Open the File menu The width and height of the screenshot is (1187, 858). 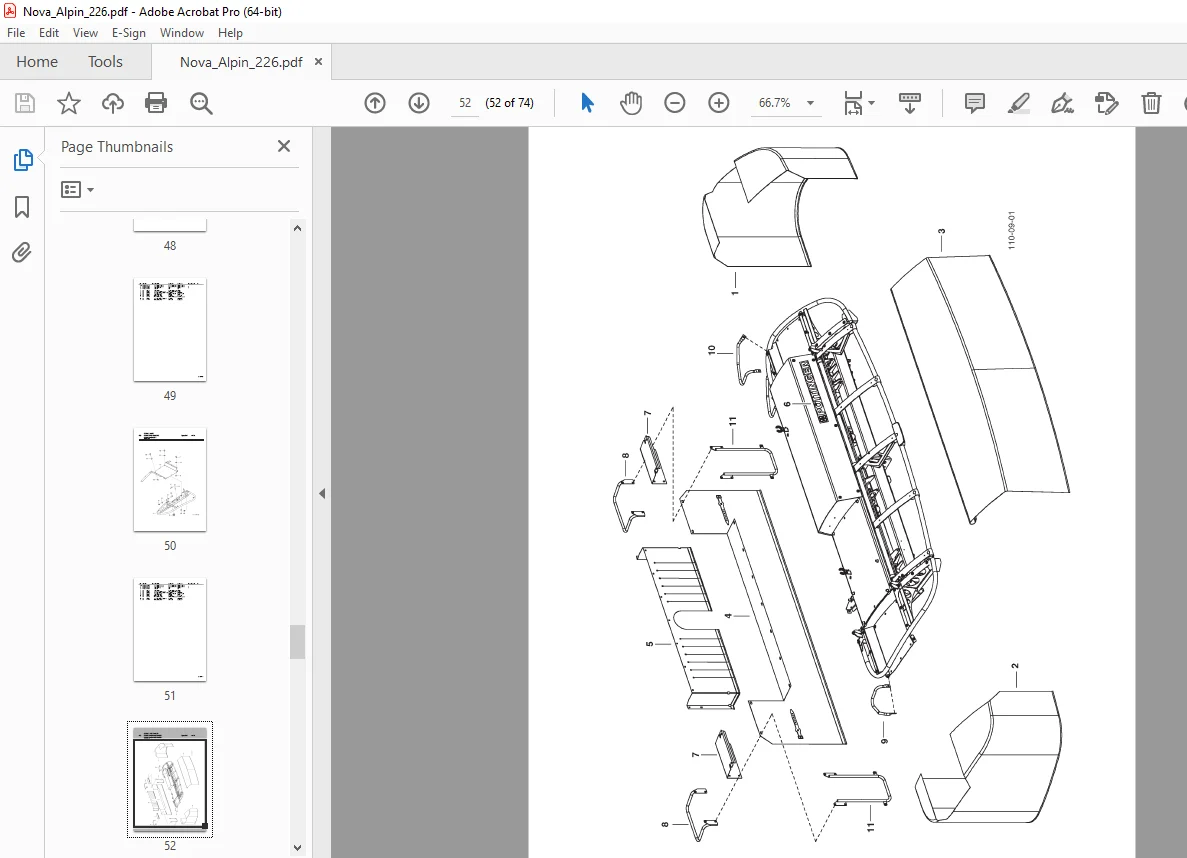(16, 33)
